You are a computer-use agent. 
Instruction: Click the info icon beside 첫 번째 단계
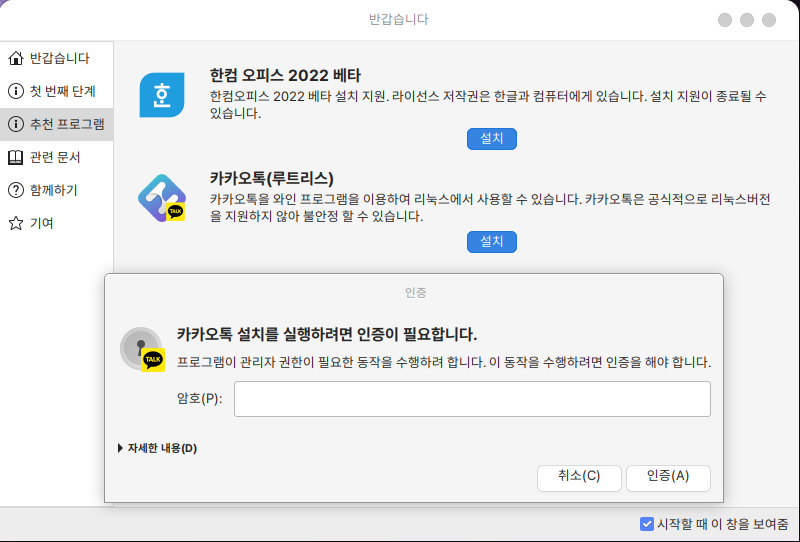(x=16, y=91)
